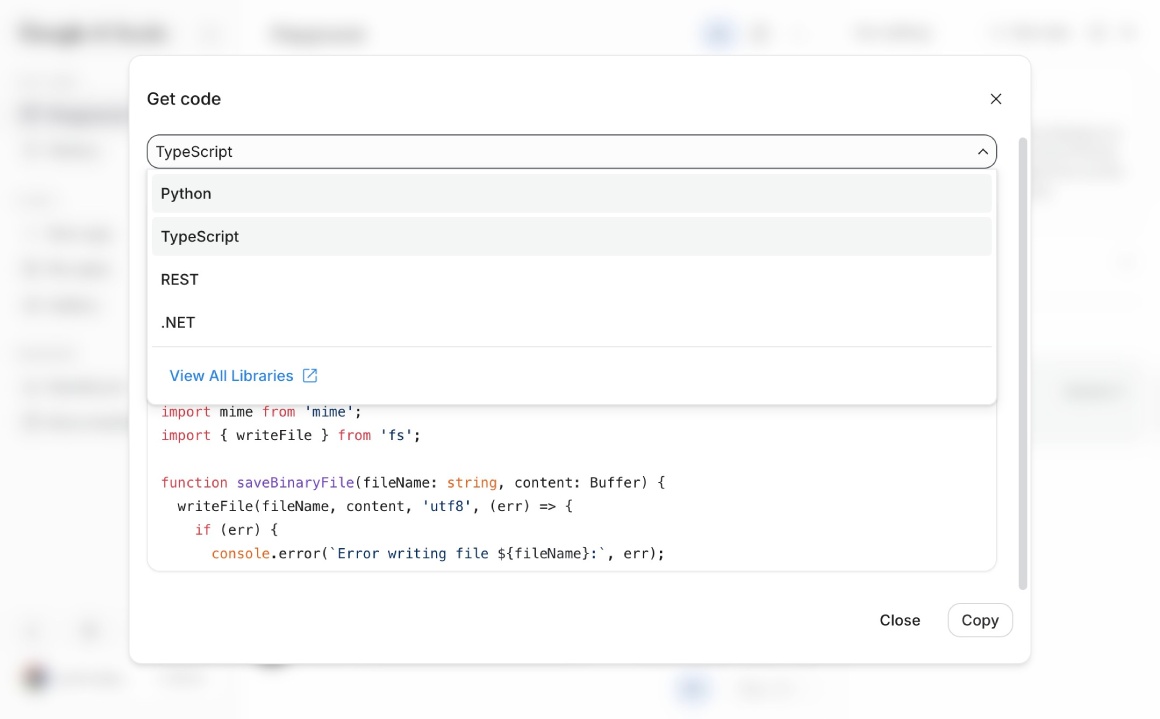Click the Get code dialog title
1160x719 pixels.
click(x=183, y=99)
